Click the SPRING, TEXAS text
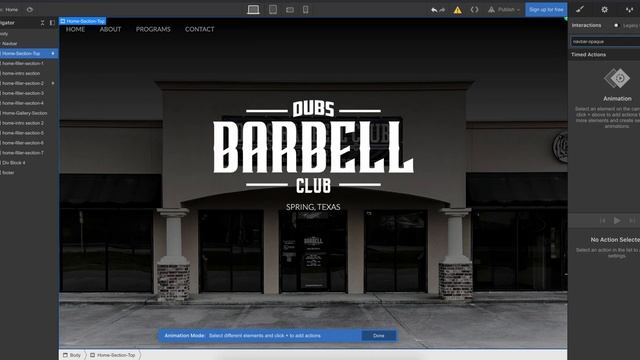Screen dimensions: 640x360 click(313, 207)
